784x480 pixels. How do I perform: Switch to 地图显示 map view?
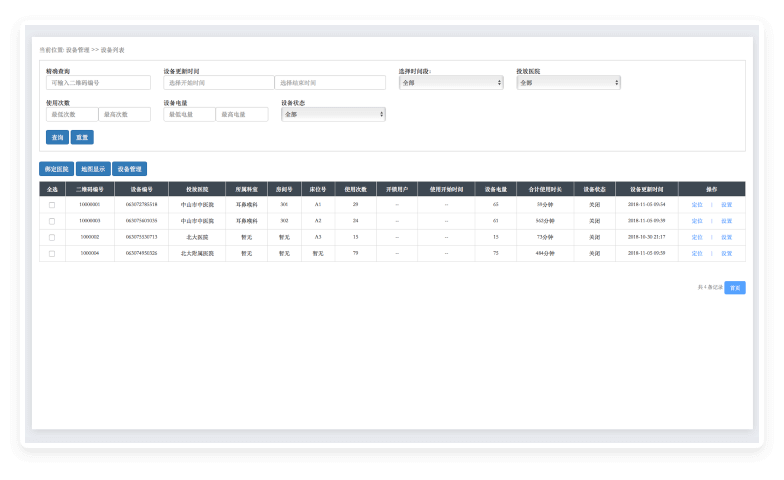pyautogui.click(x=93, y=169)
